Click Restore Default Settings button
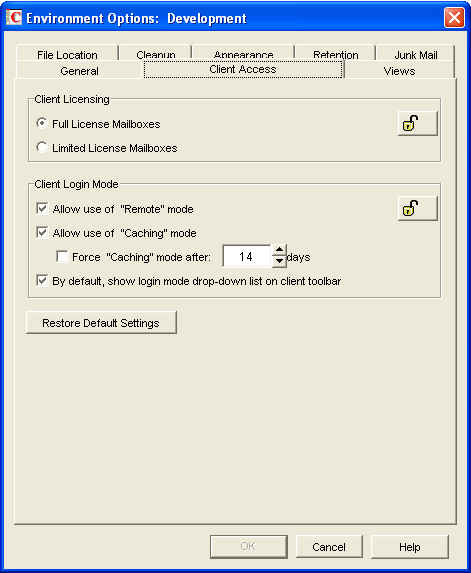Viewport: 471px width, 573px height. [101, 323]
